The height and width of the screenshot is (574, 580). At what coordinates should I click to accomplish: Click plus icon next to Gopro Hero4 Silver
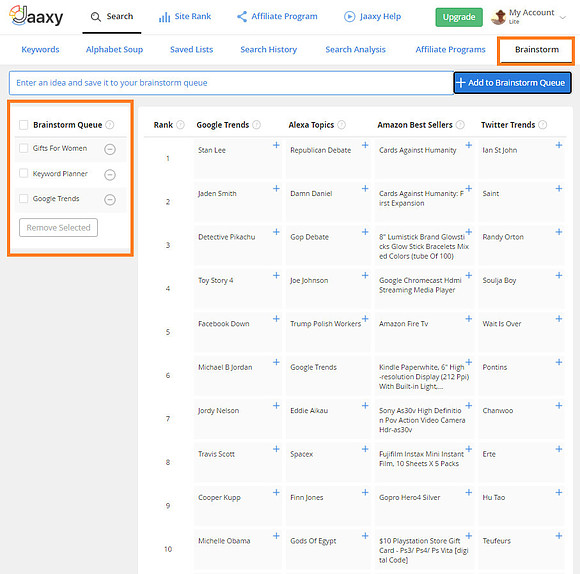(468, 492)
